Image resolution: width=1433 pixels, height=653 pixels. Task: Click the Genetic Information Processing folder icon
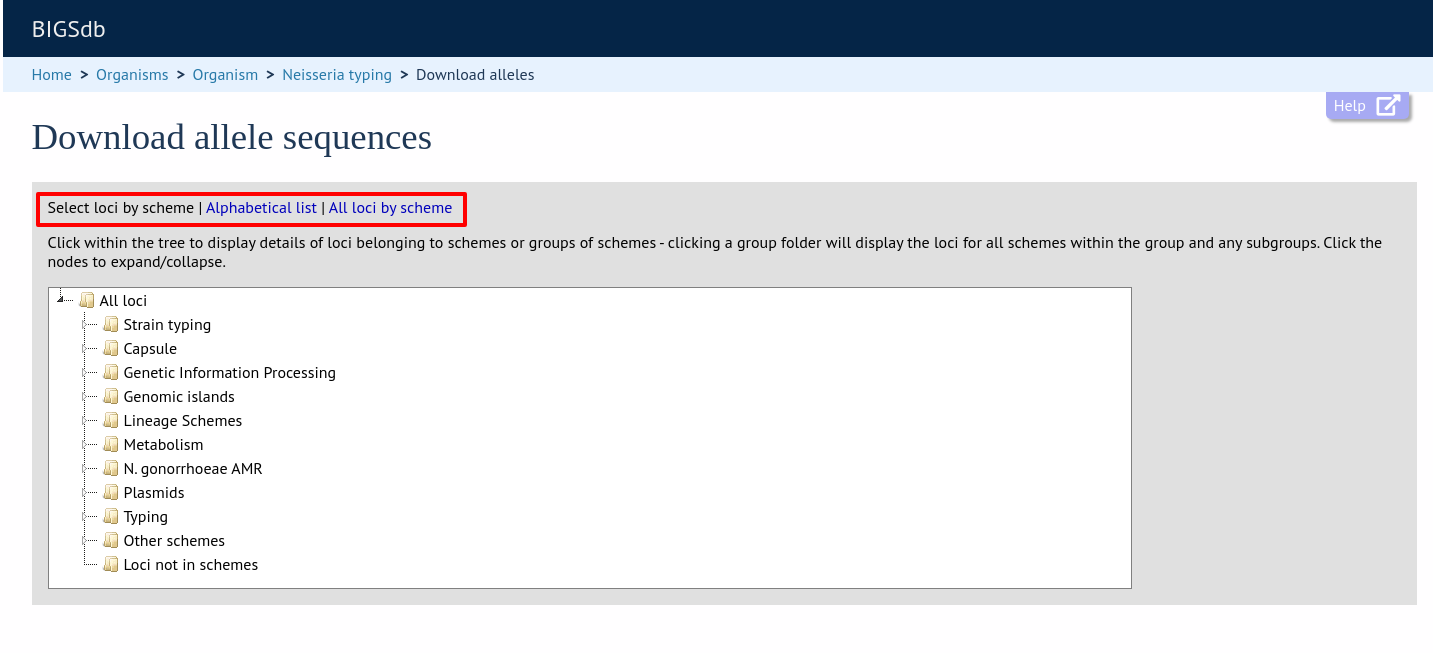[111, 372]
